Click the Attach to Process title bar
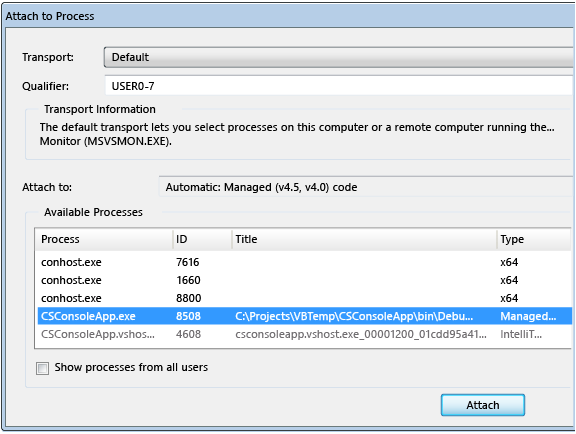576x434 pixels. [x=289, y=16]
